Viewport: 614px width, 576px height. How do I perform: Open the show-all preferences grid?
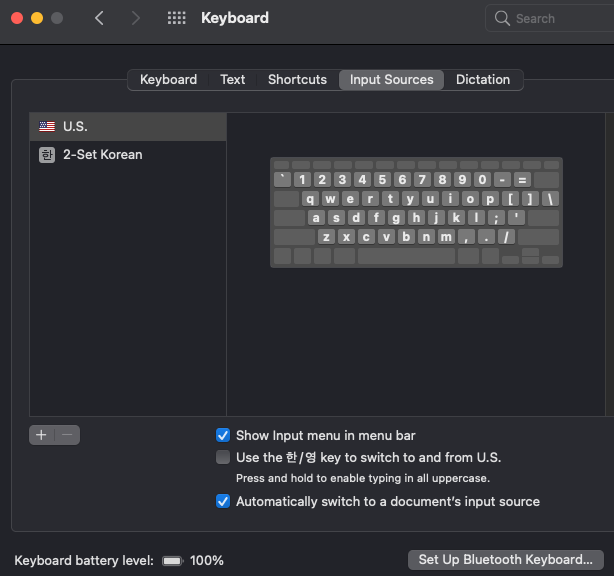coord(177,18)
